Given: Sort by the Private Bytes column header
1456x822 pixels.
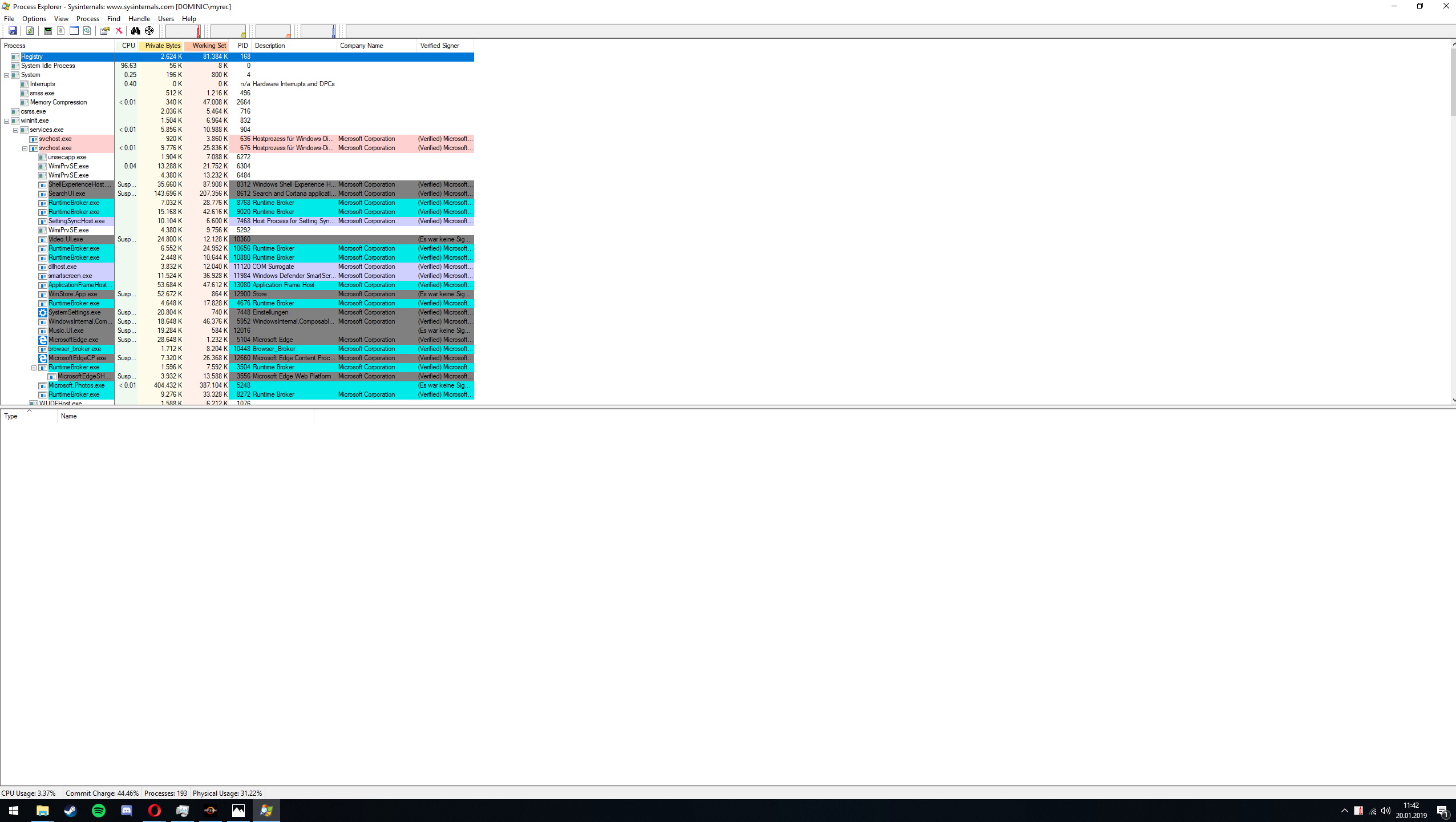Looking at the screenshot, I should coord(162,46).
